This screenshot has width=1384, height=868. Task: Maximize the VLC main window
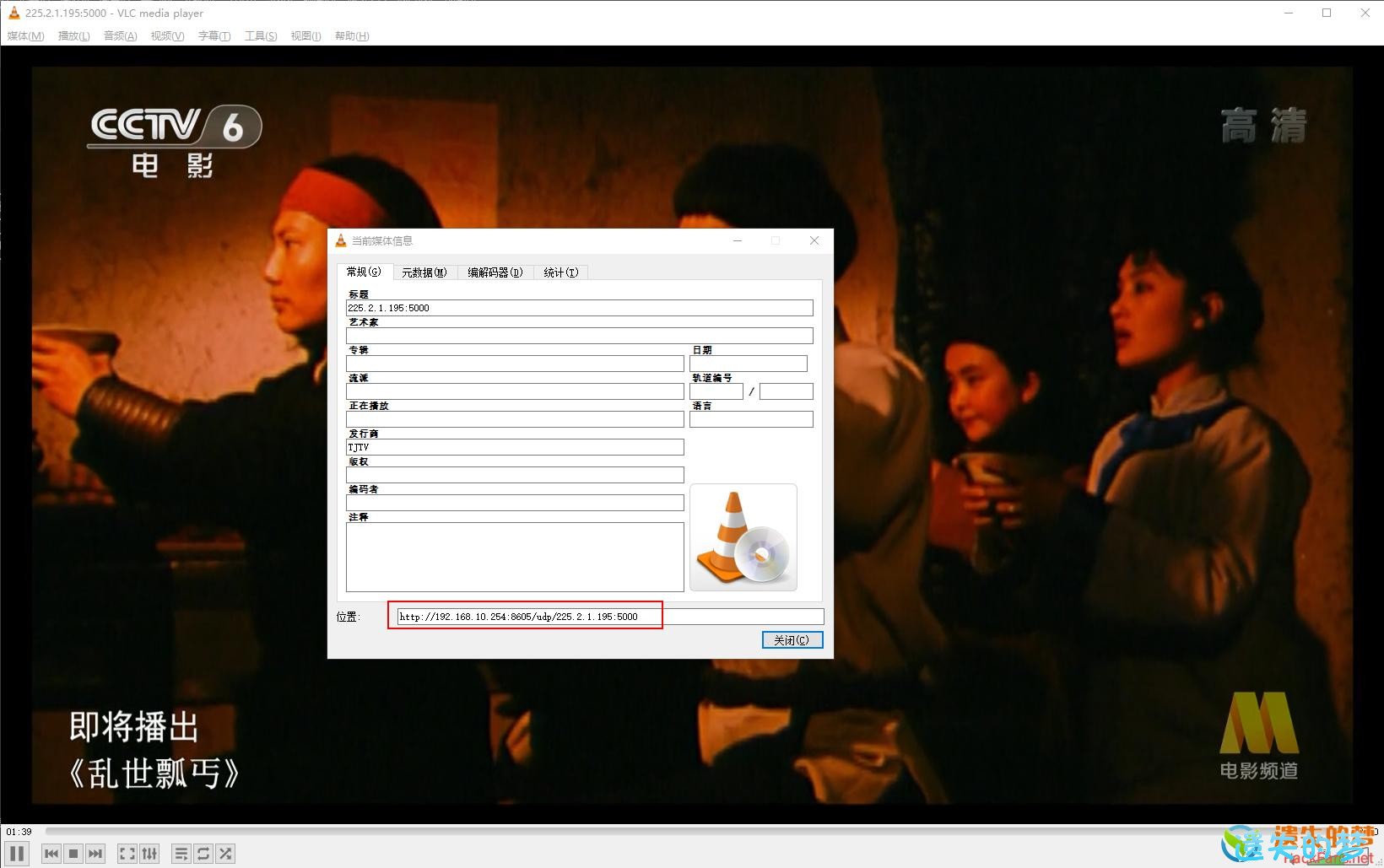pyautogui.click(x=1327, y=13)
